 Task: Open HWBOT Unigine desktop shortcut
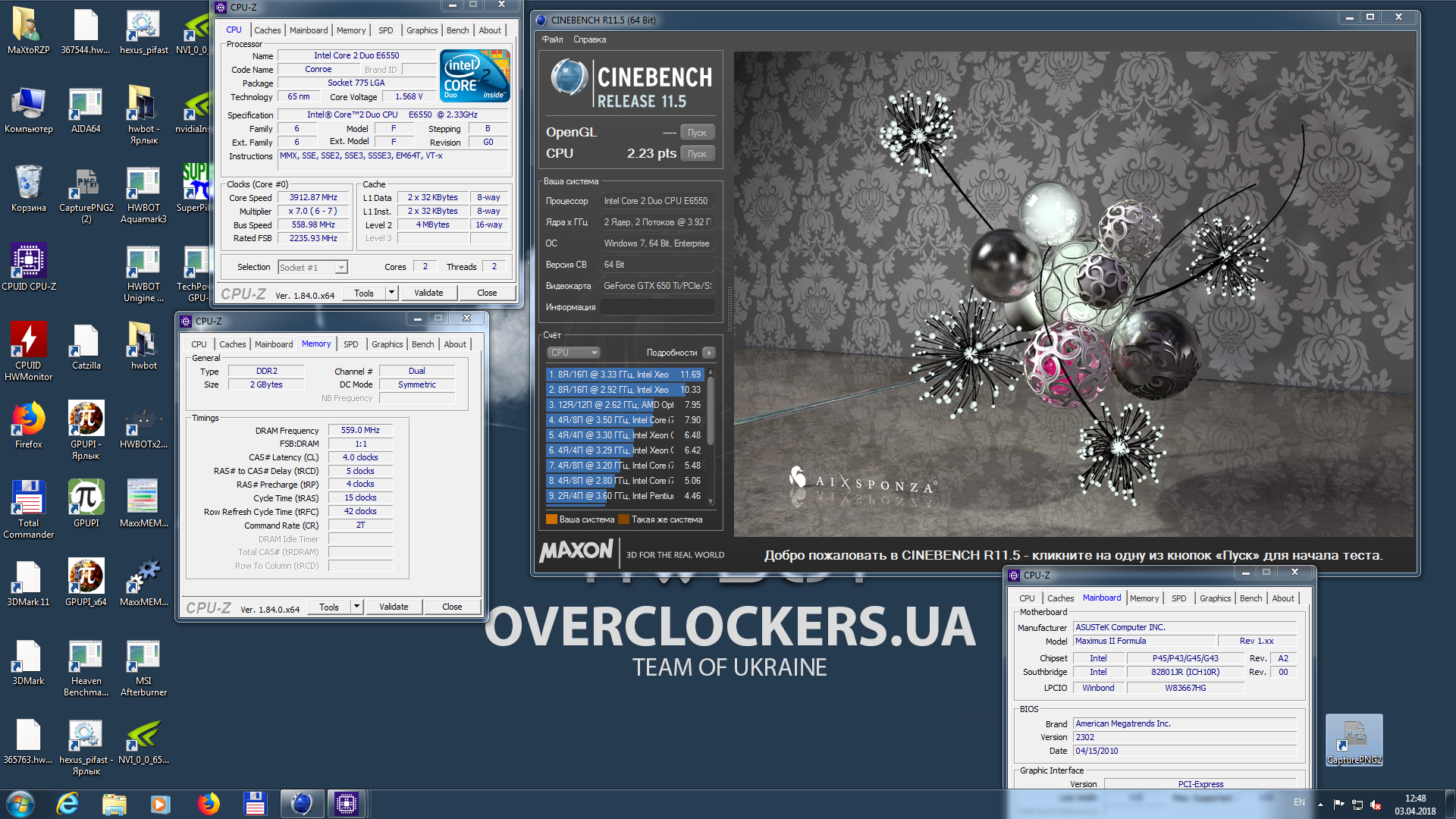point(143,275)
